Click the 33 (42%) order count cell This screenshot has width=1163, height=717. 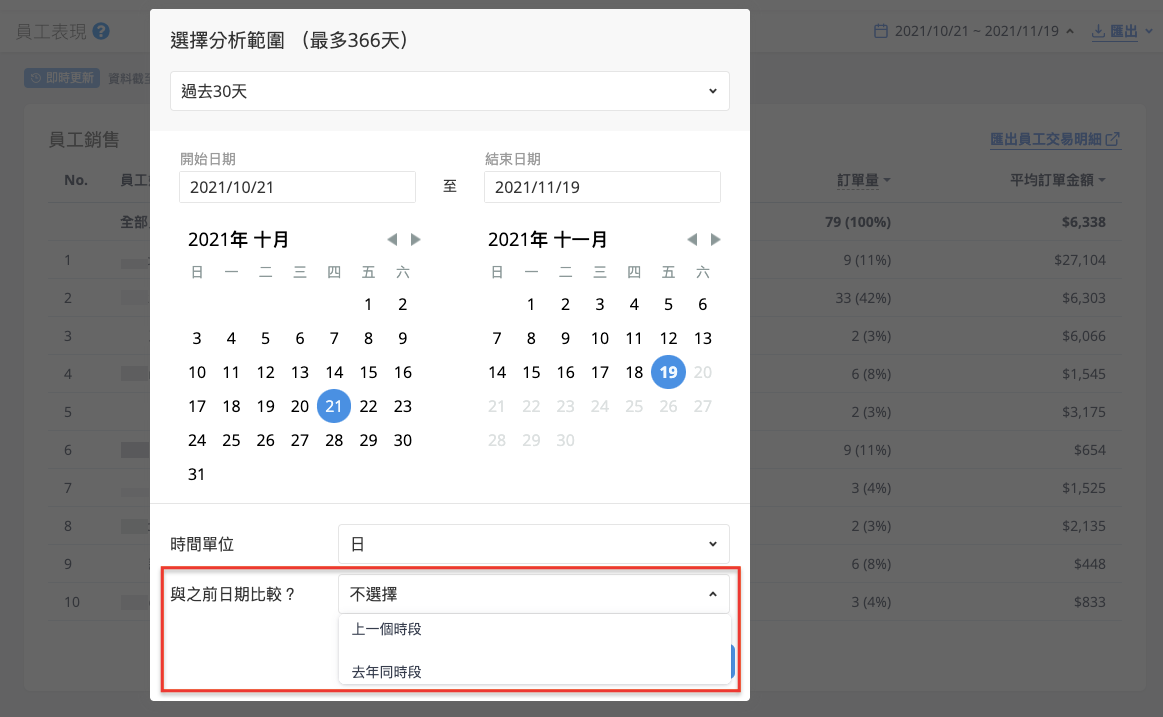[x=863, y=298]
